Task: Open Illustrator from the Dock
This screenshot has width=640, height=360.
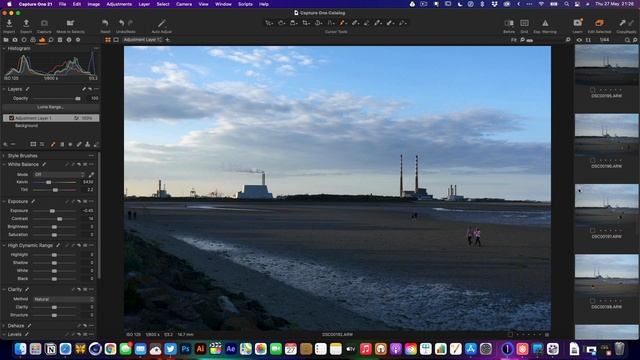Action: point(200,349)
